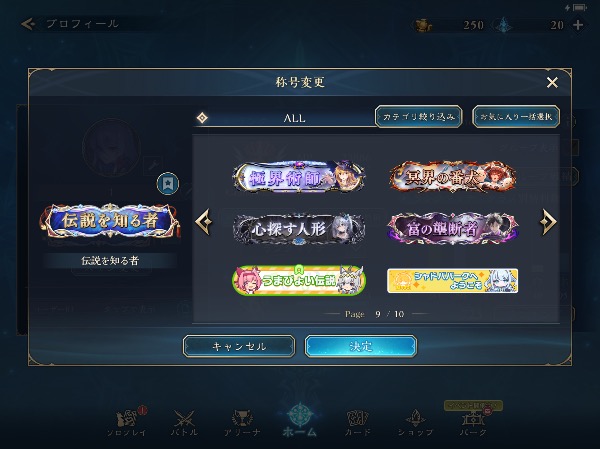Click the キャンセル button
Image resolution: width=600 pixels, height=449 pixels.
[x=239, y=346]
